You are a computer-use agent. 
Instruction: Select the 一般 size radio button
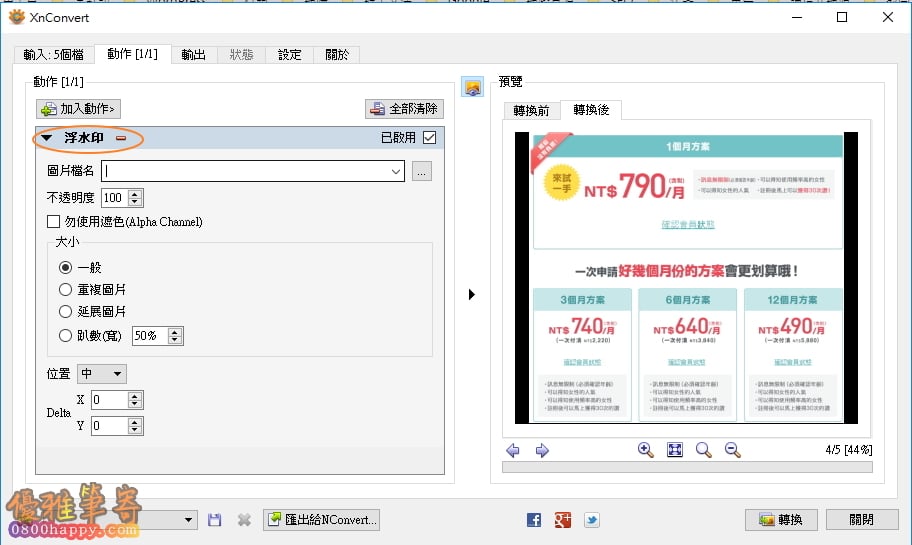tap(65, 268)
